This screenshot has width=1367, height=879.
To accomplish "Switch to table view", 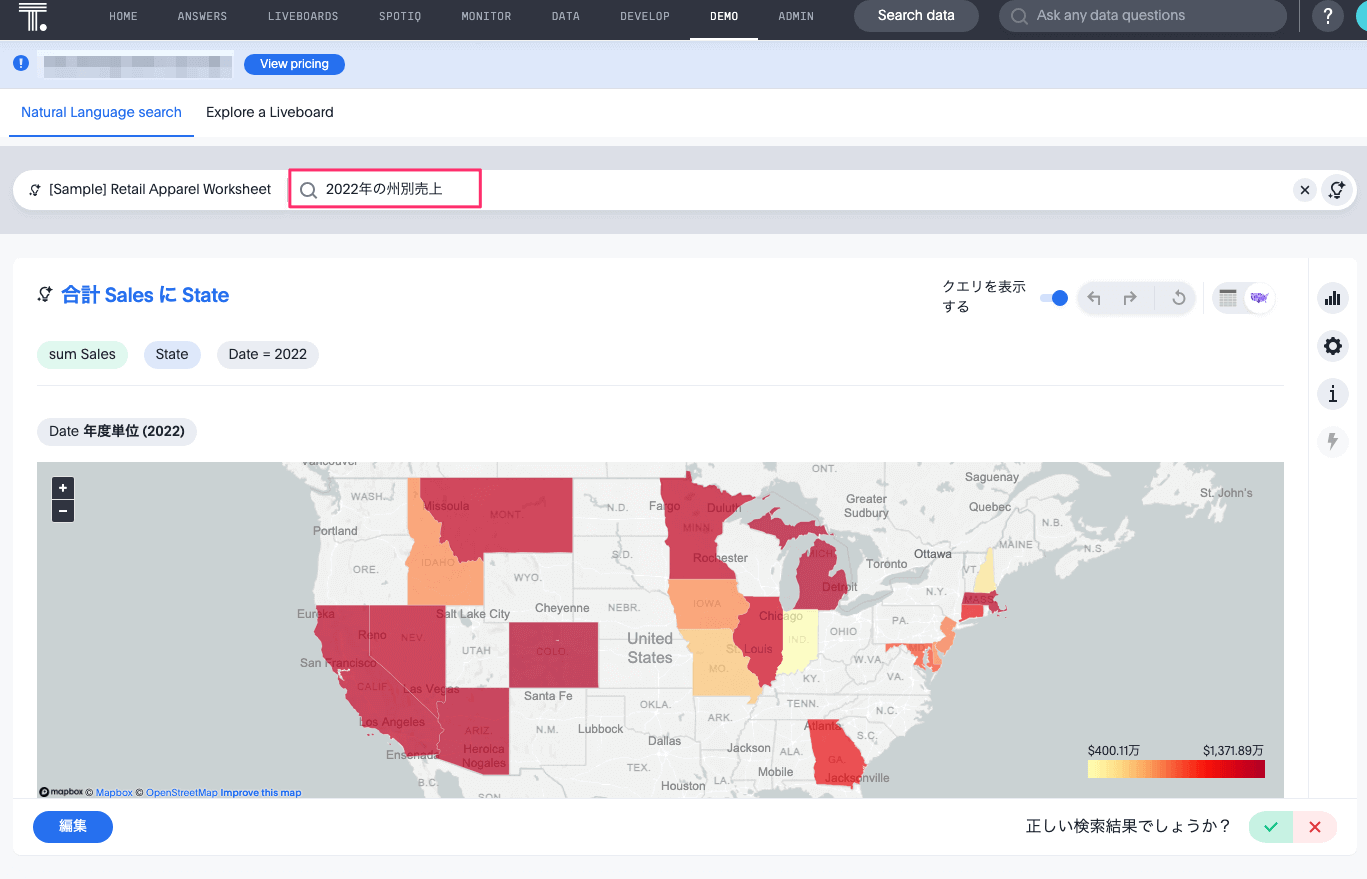I will coord(1228,298).
